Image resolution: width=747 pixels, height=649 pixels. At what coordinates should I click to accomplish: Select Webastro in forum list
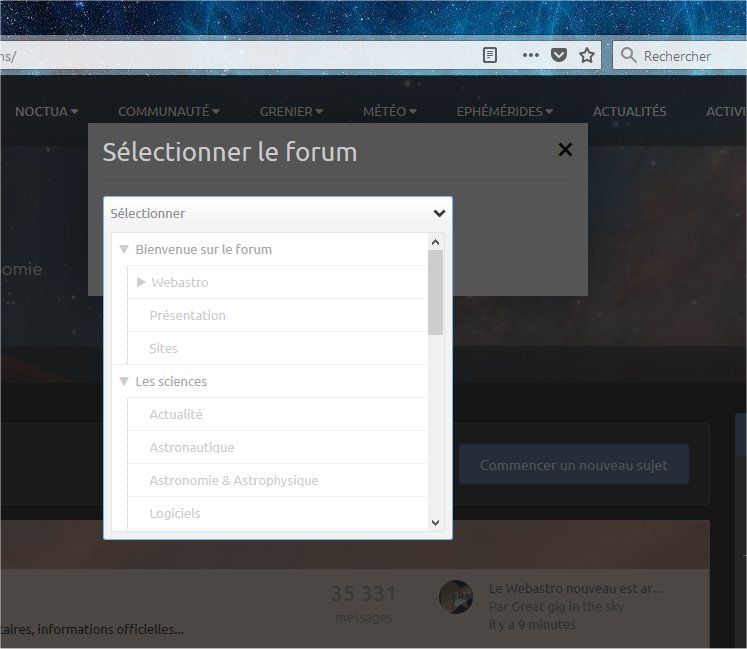coord(180,283)
